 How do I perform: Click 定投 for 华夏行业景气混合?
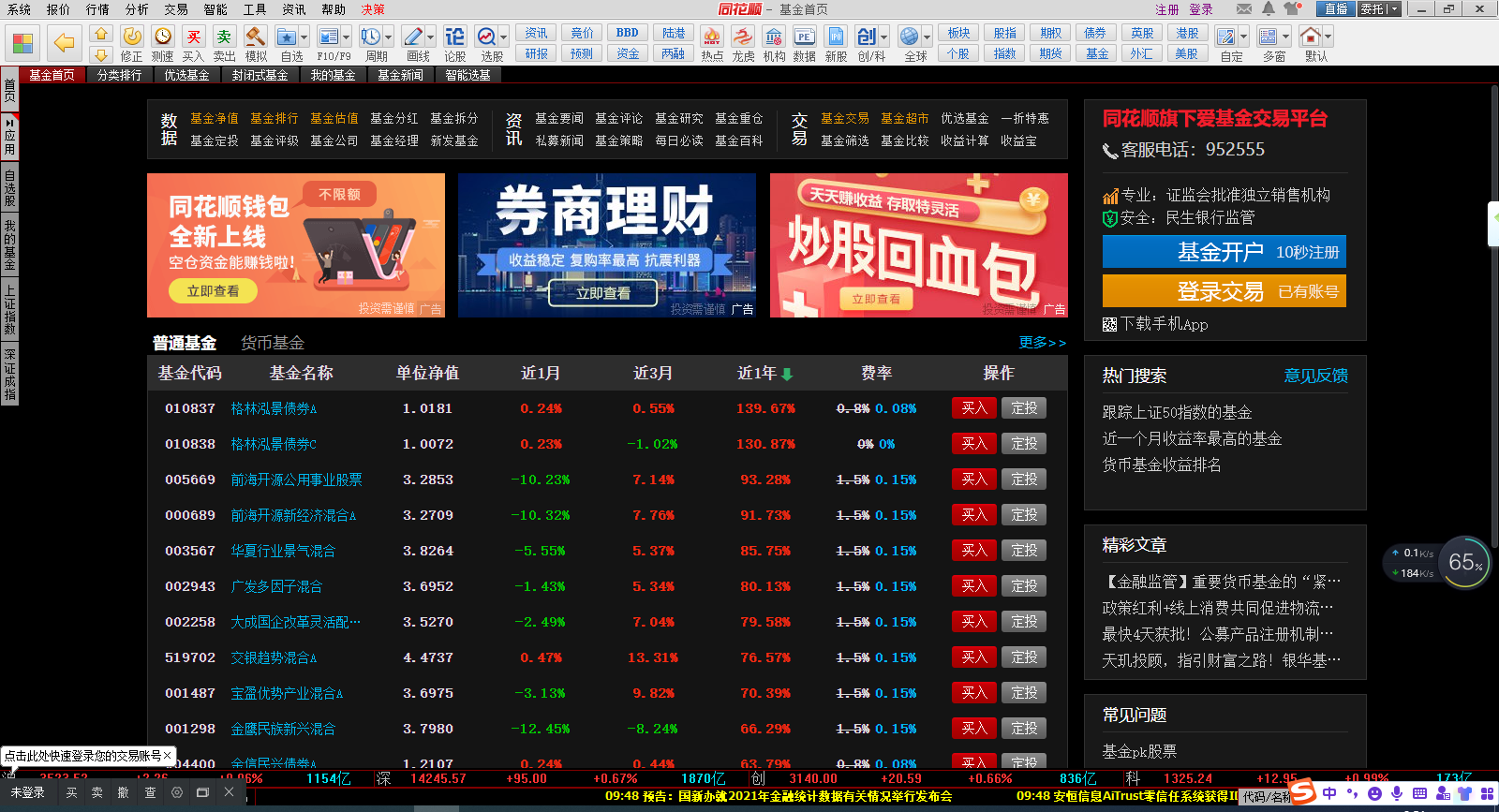coord(1024,551)
